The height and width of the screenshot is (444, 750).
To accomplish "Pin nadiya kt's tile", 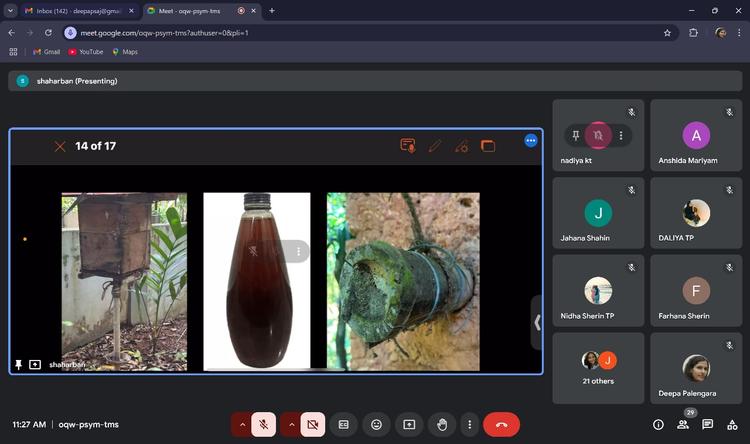I will pos(575,135).
